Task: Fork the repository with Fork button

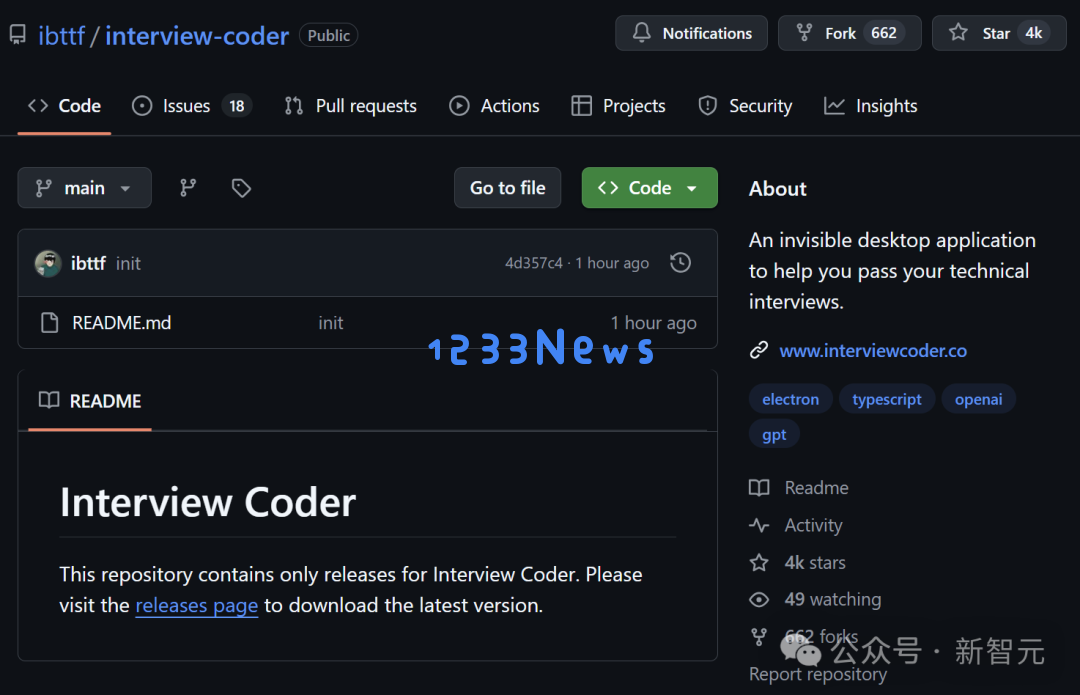Action: [x=849, y=33]
